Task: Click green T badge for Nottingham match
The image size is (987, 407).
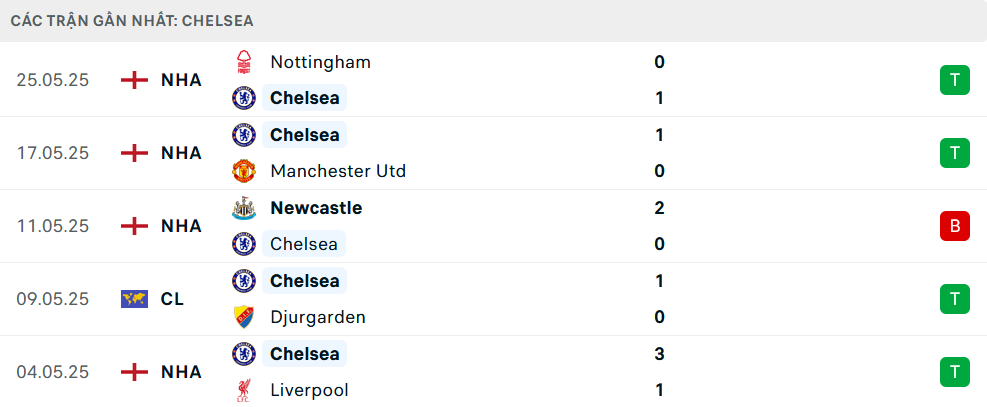Action: [955, 80]
